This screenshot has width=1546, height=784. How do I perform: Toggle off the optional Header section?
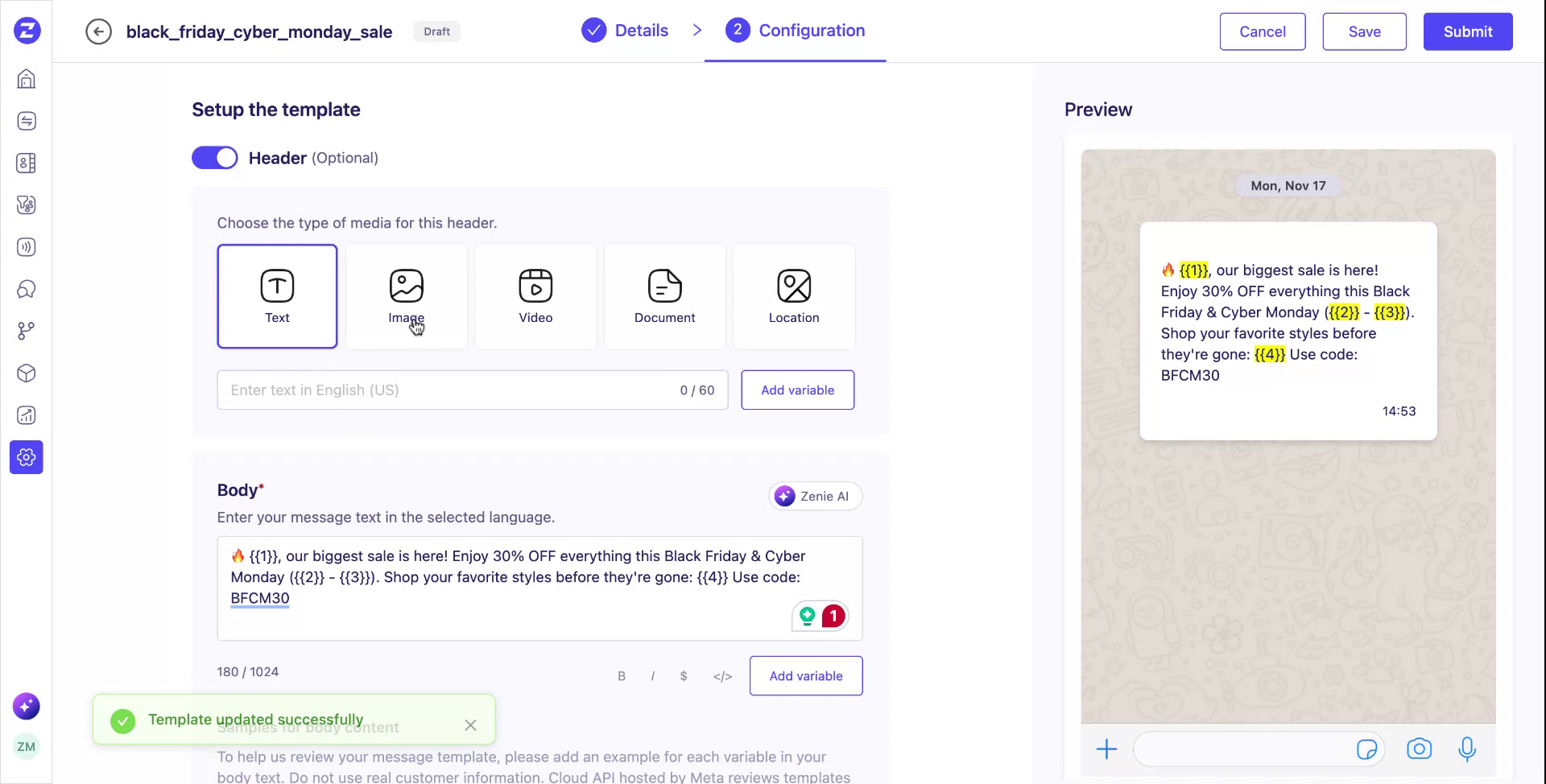(214, 157)
